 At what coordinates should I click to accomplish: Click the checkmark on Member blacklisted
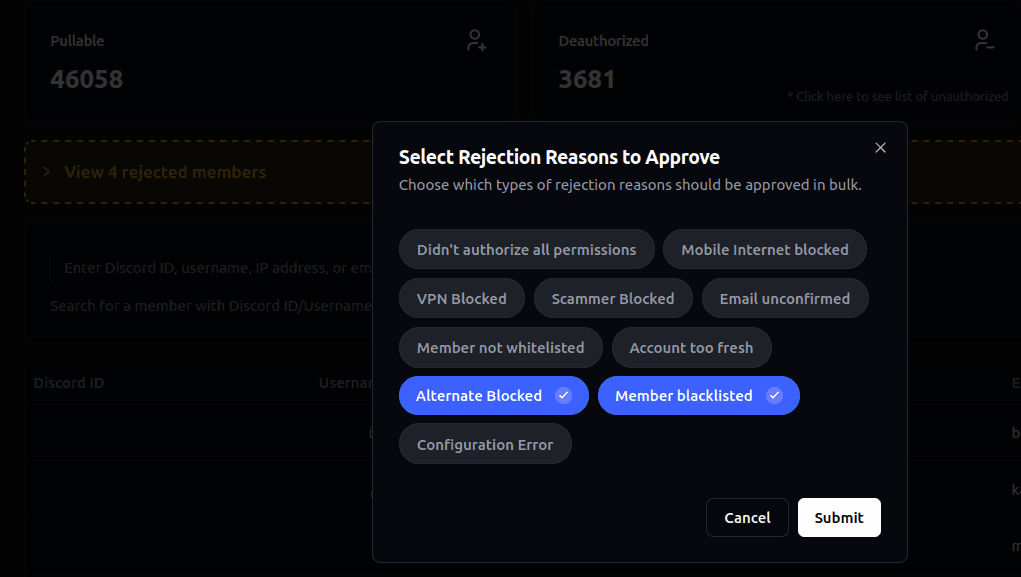pos(774,396)
